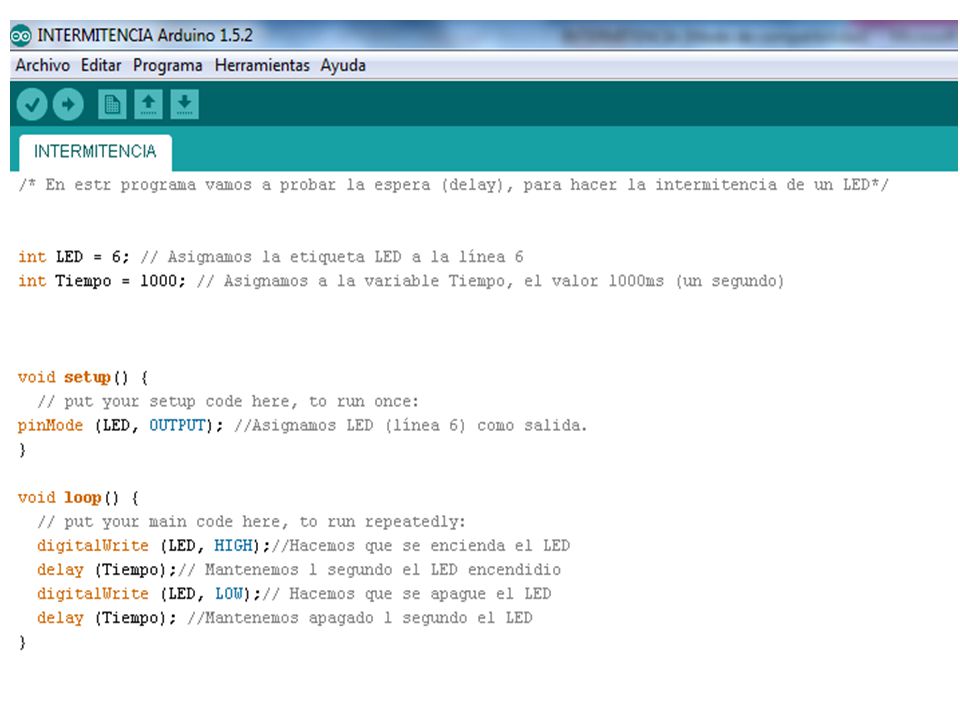Click the 'void loop()' line
This screenshot has height=720, width=960.
tap(78, 498)
